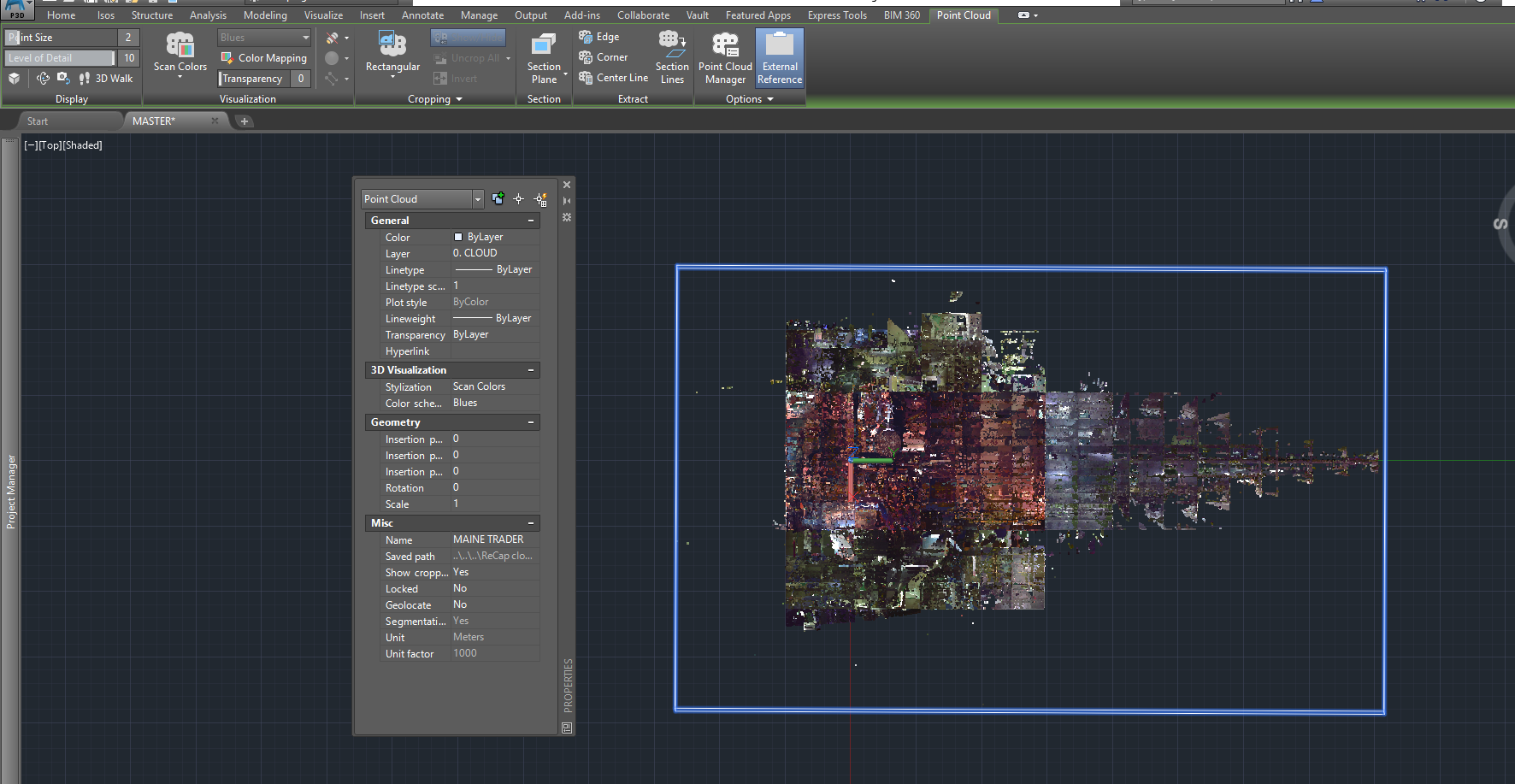Open the P3D application menu button
The height and width of the screenshot is (784, 1515).
[16, 9]
